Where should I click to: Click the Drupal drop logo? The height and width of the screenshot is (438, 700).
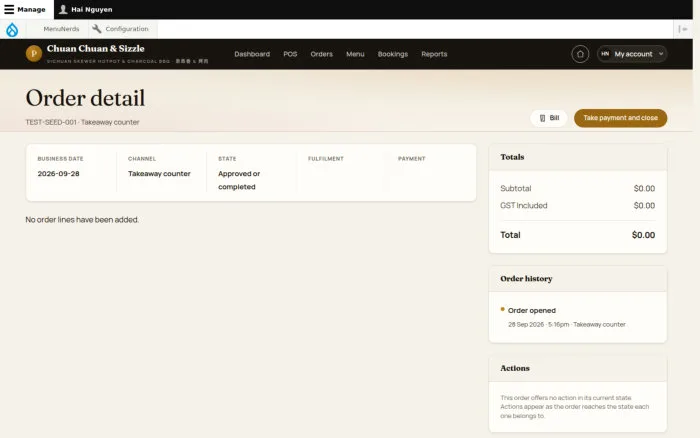tap(12, 29)
